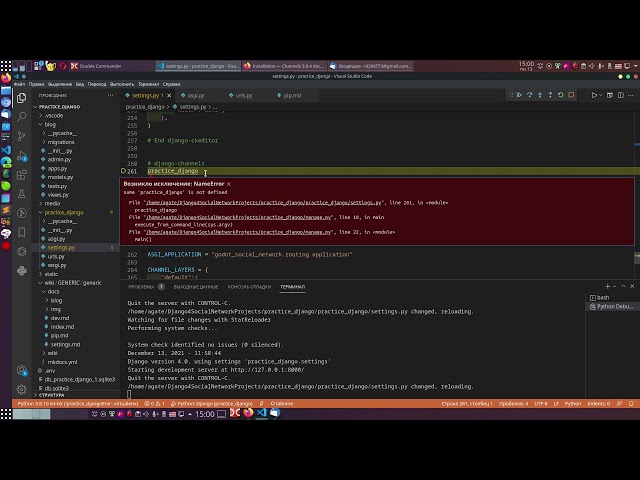Open notifications bell in status bar
640x480 pixels.
point(631,404)
